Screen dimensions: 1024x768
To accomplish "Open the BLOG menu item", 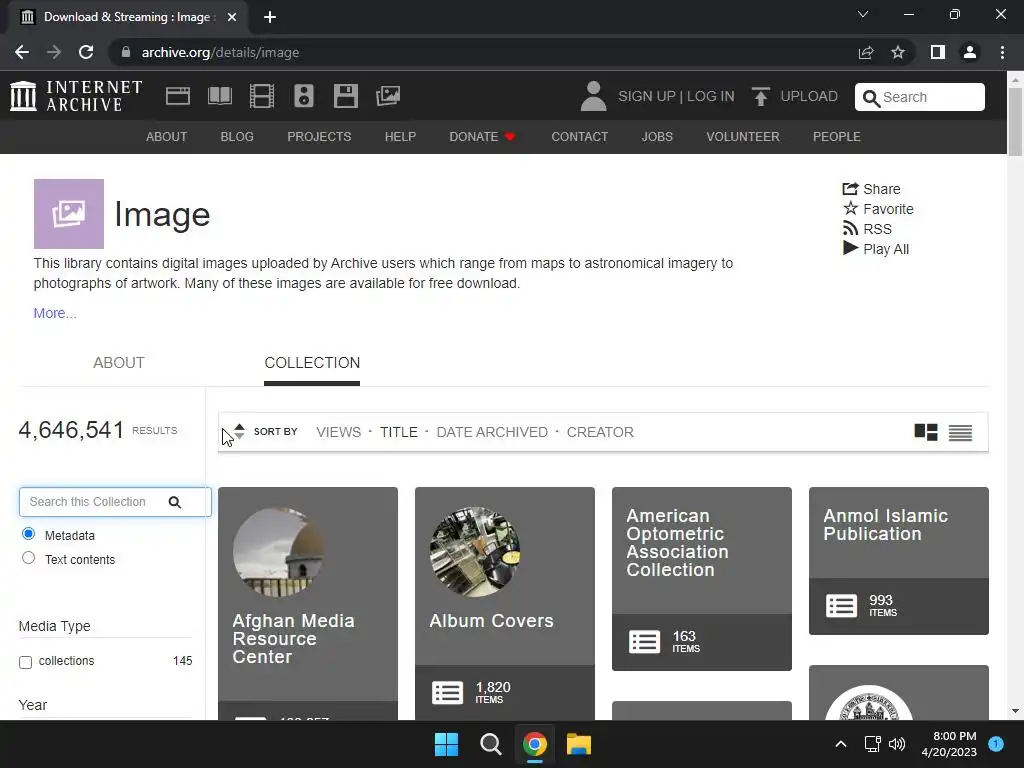I will [x=237, y=136].
